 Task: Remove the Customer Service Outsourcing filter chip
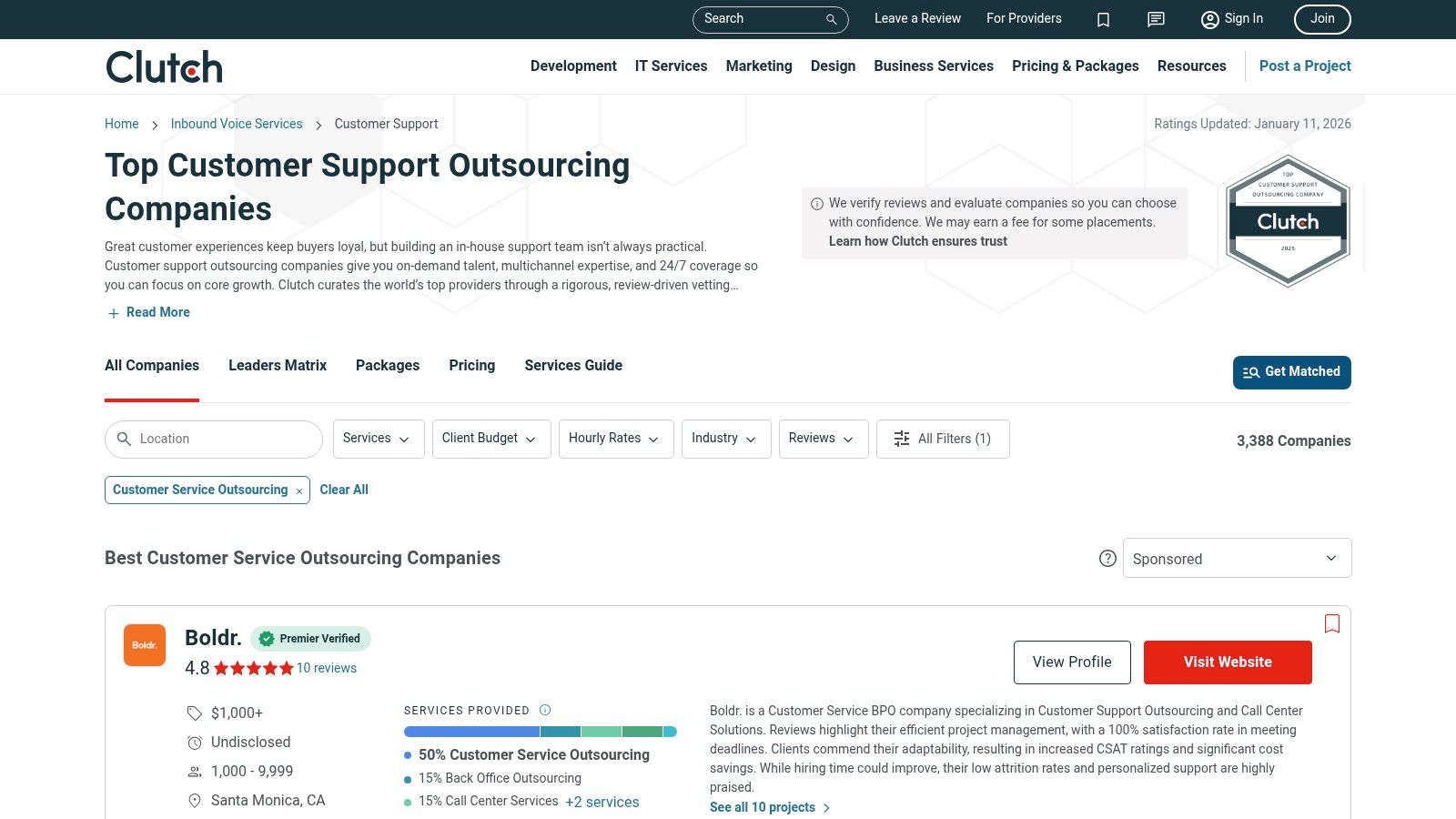point(298,490)
